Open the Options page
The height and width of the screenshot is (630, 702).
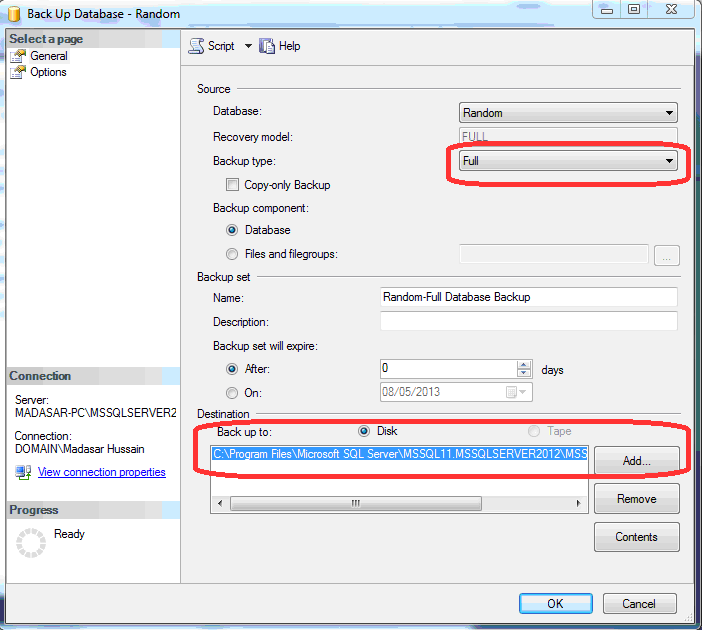pos(48,72)
